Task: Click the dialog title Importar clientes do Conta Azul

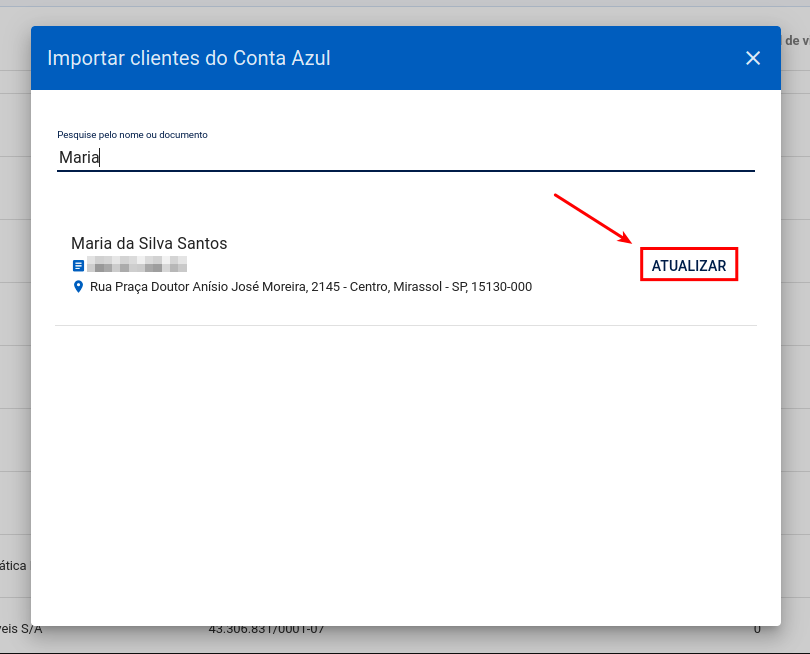Action: coord(189,58)
